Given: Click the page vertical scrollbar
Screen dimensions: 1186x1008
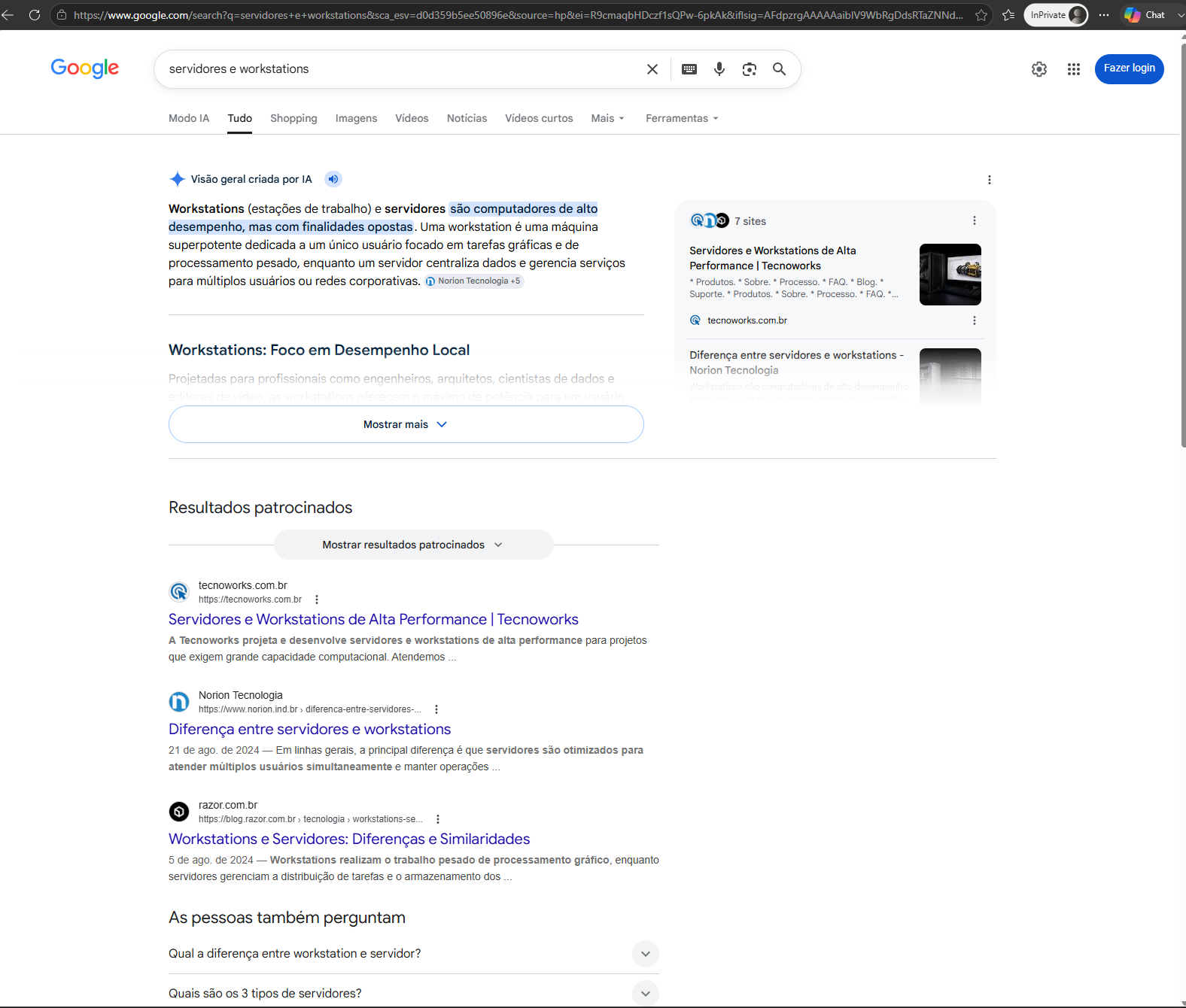Looking at the screenshot, I should (1183, 246).
